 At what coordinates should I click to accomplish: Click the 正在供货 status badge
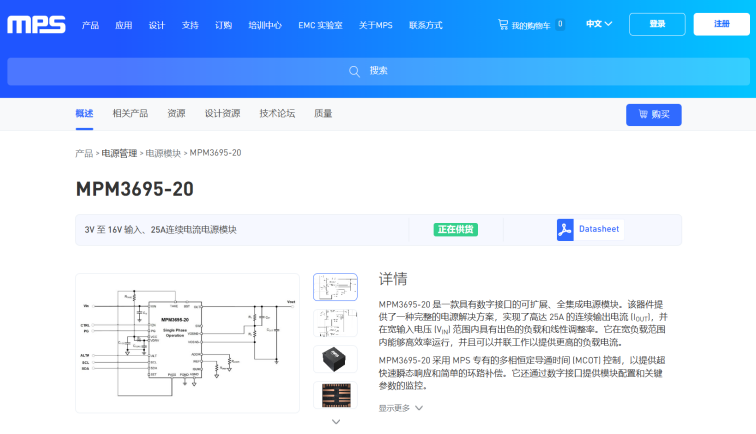456,230
